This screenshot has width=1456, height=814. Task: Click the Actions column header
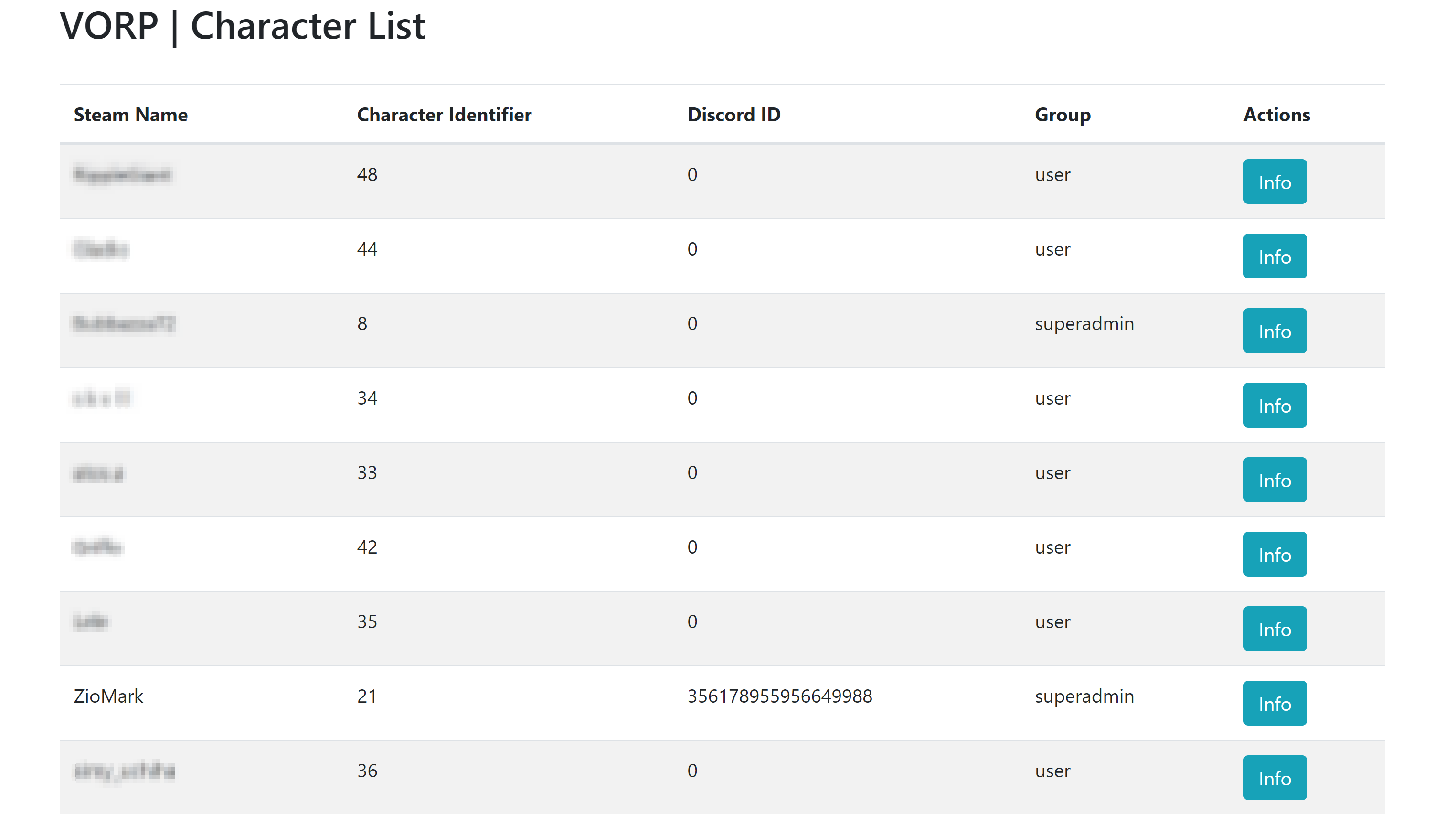(1275, 115)
